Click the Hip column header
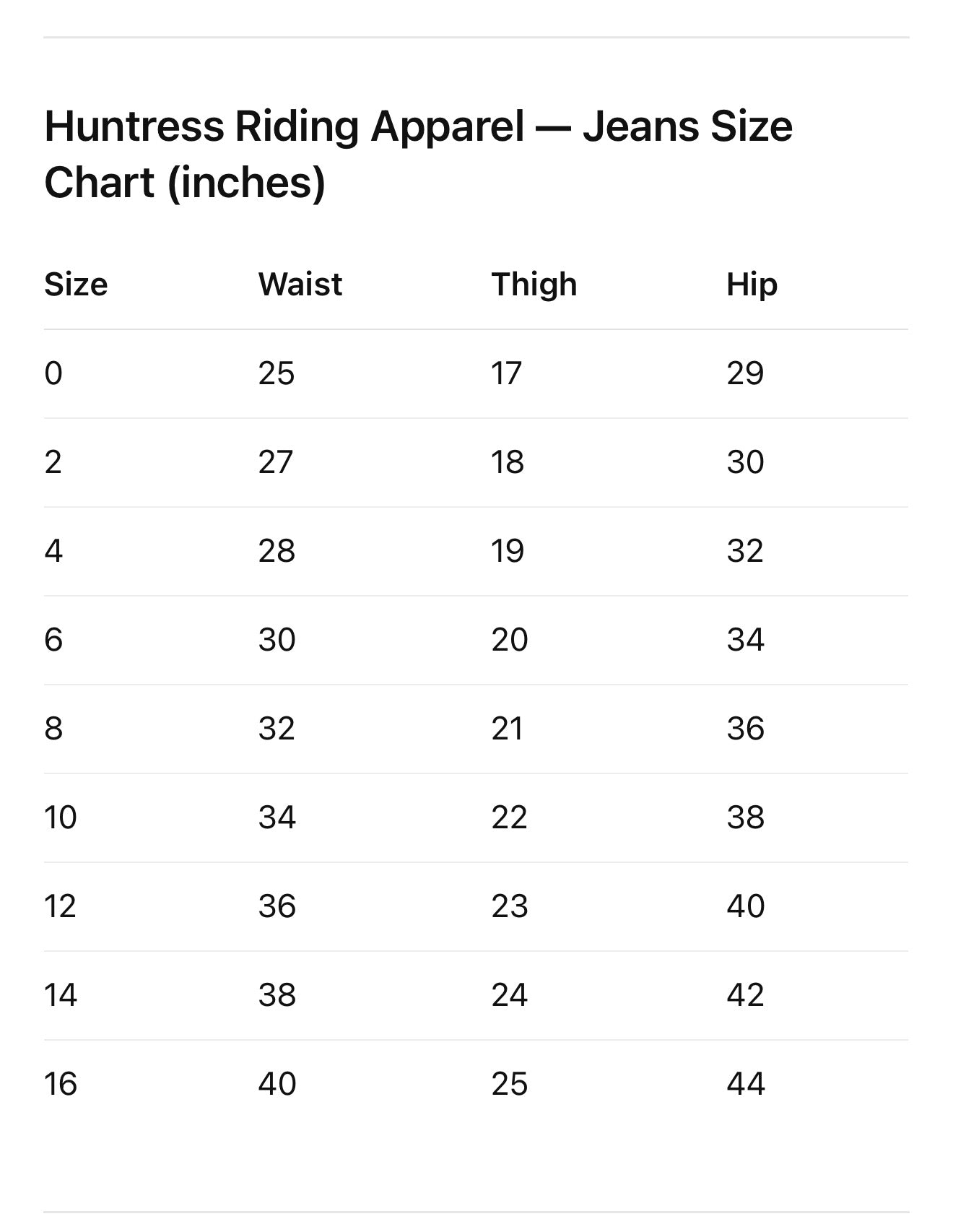 point(752,285)
